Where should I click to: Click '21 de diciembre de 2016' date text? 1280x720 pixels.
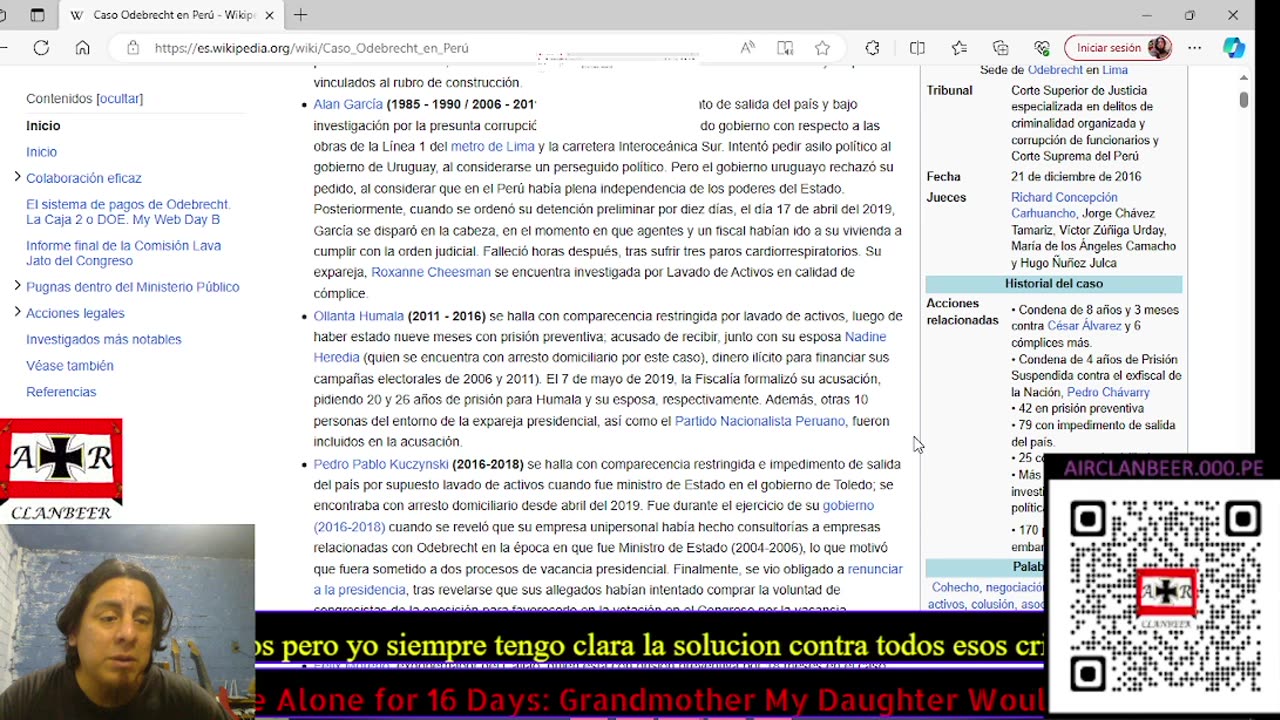[x=1076, y=177]
